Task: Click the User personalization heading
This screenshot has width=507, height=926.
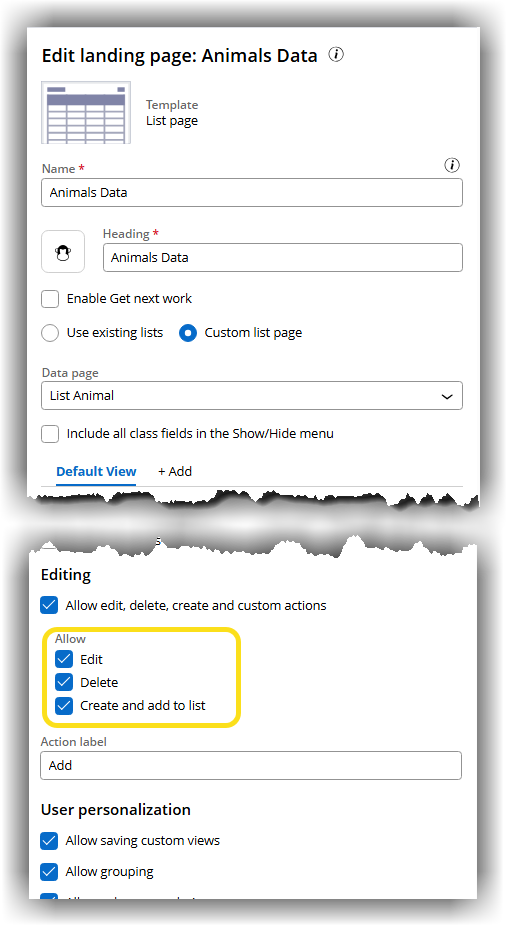Action: 116,809
